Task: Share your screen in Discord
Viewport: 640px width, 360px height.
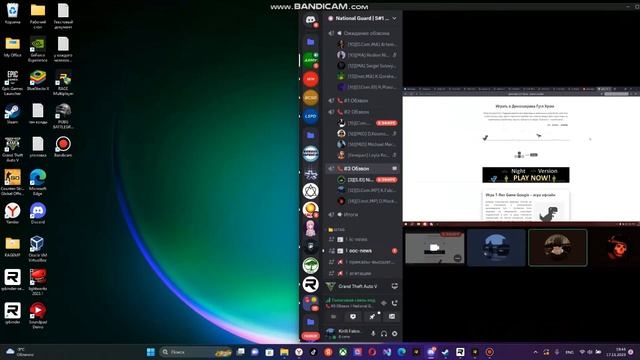Action: (353, 316)
